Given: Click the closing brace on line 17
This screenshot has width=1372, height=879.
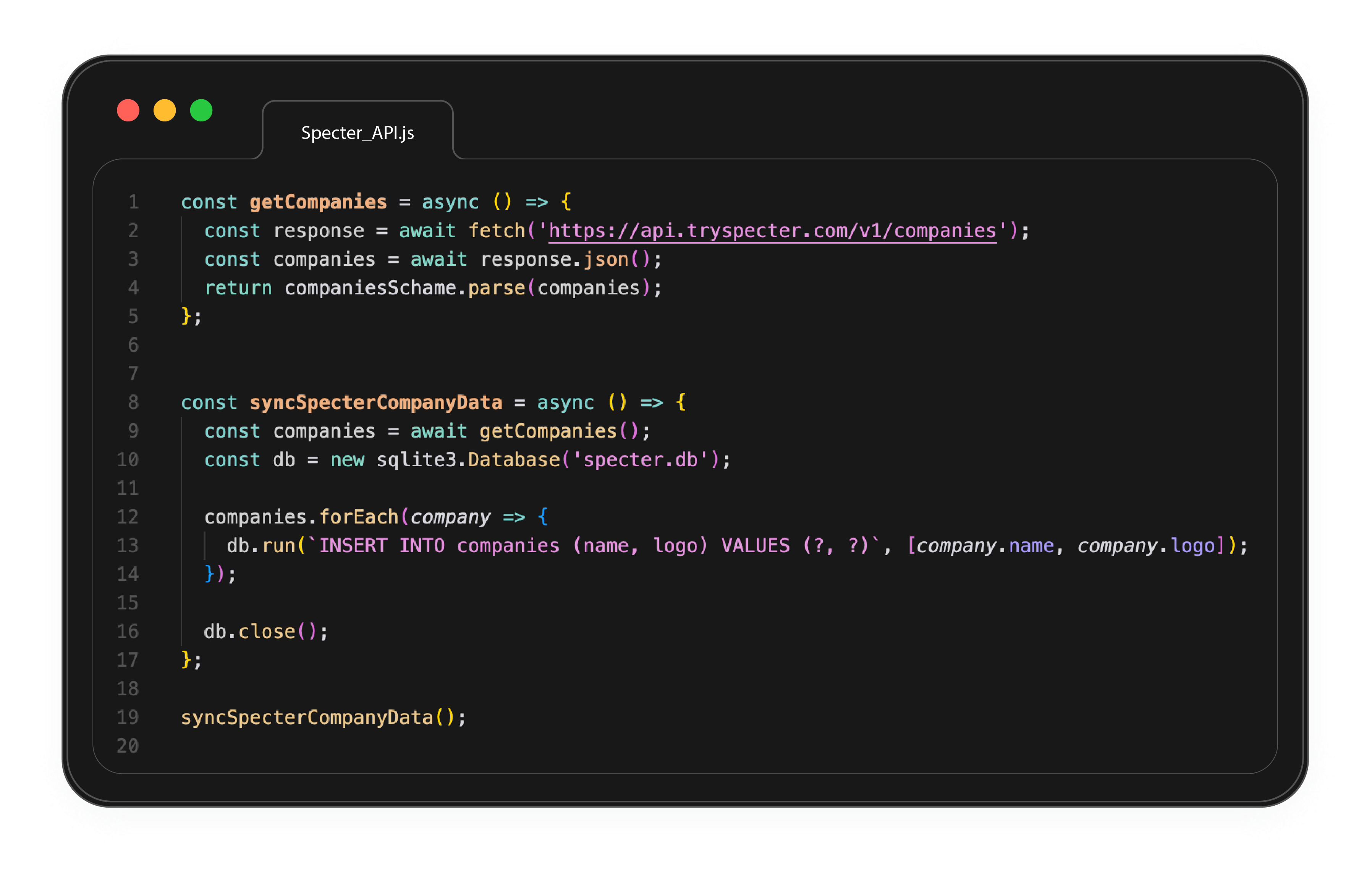Looking at the screenshot, I should pyautogui.click(x=186, y=660).
